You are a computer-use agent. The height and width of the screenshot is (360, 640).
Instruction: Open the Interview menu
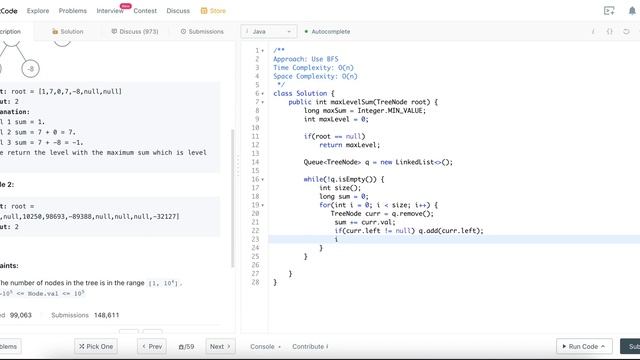point(110,11)
